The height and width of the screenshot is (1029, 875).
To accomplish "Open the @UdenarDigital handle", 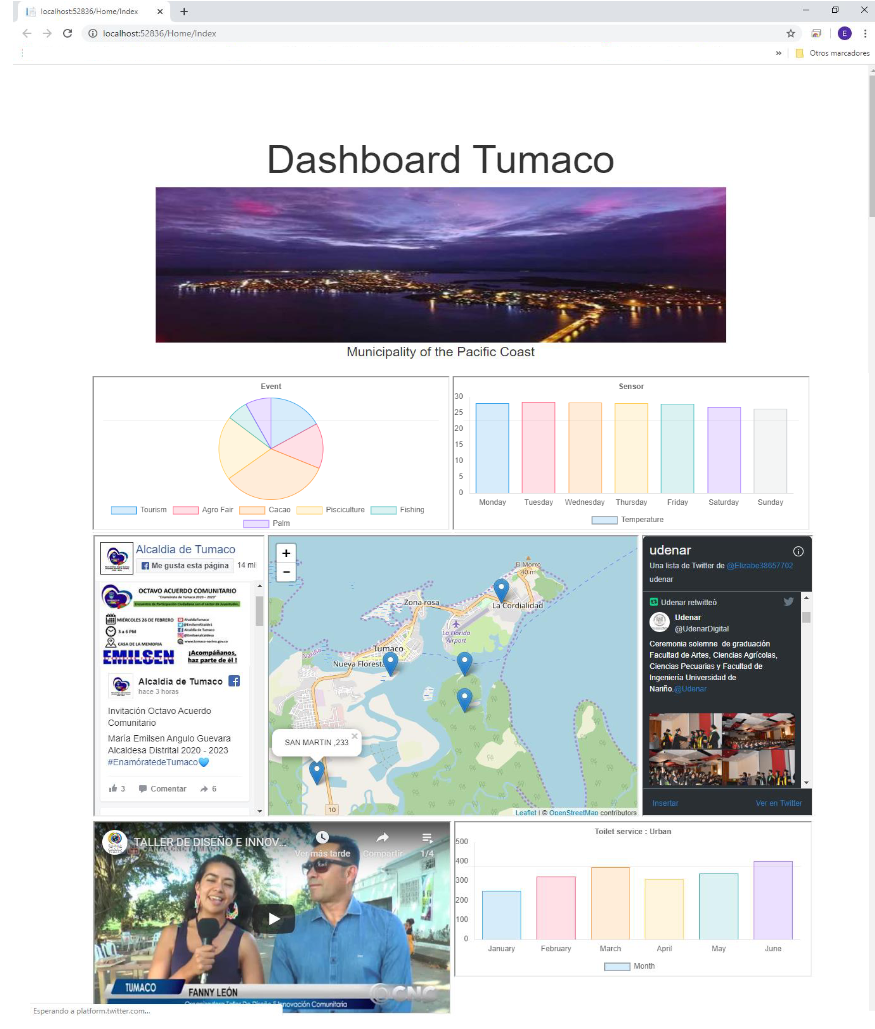I will tap(702, 629).
